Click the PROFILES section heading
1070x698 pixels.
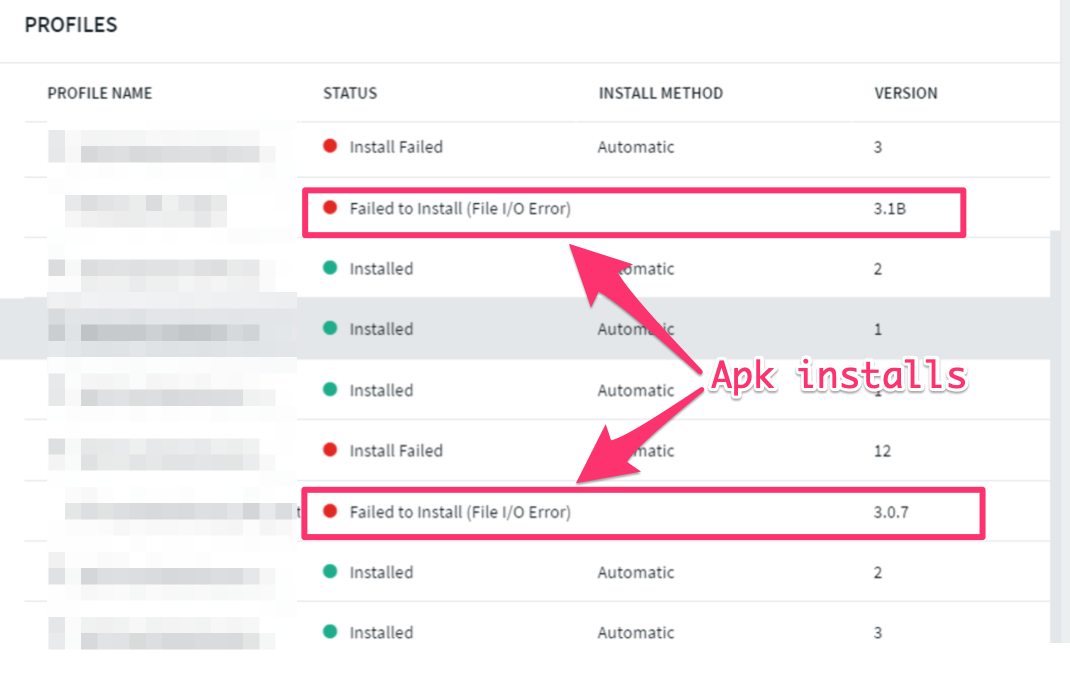click(71, 25)
